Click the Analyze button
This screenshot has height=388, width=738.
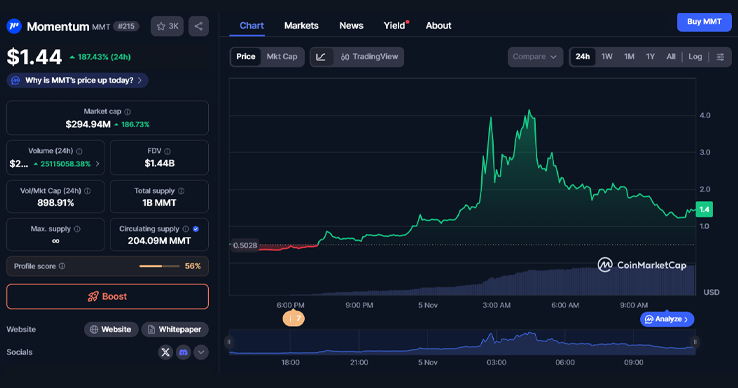pyautogui.click(x=667, y=319)
